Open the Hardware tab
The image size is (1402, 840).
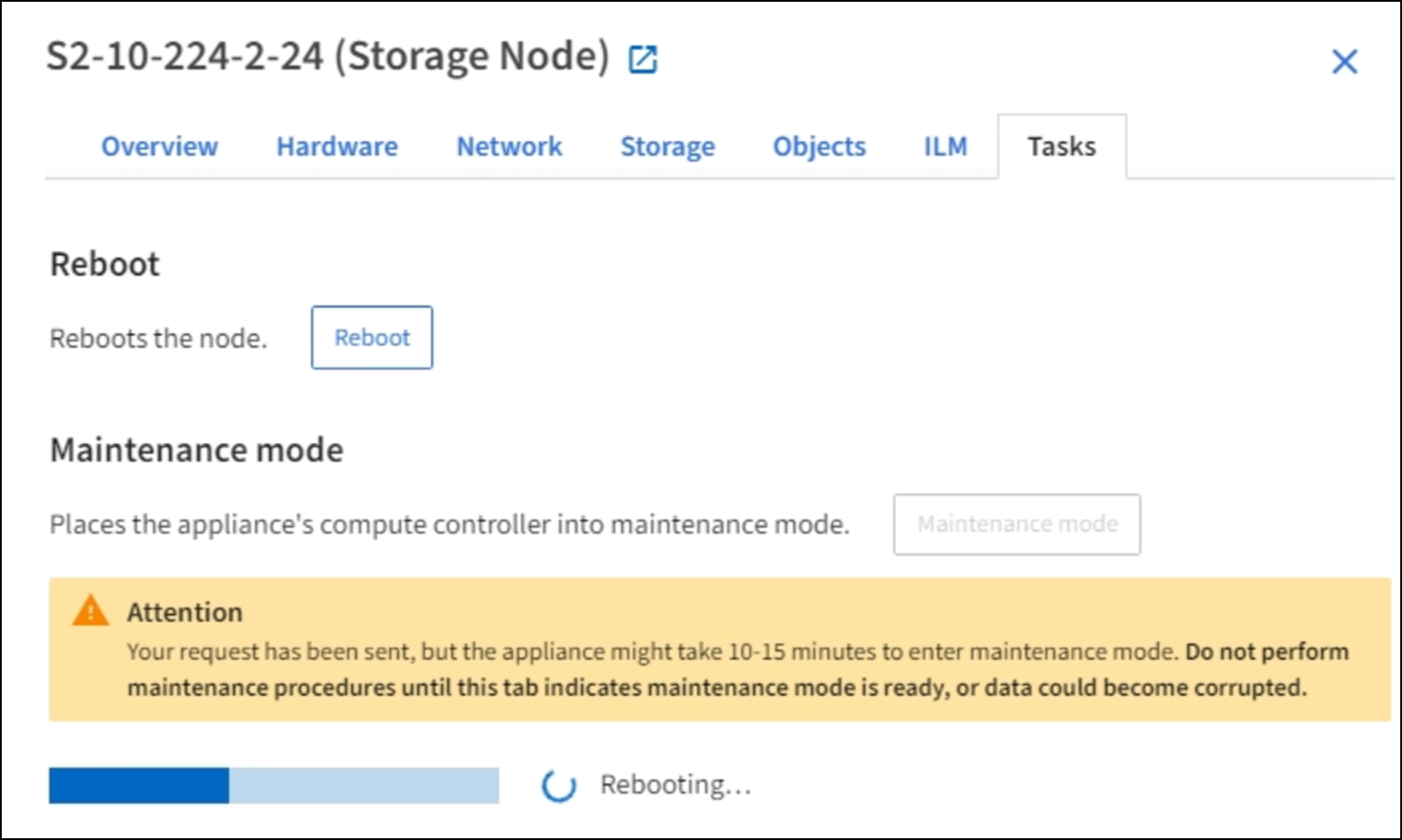[x=337, y=146]
